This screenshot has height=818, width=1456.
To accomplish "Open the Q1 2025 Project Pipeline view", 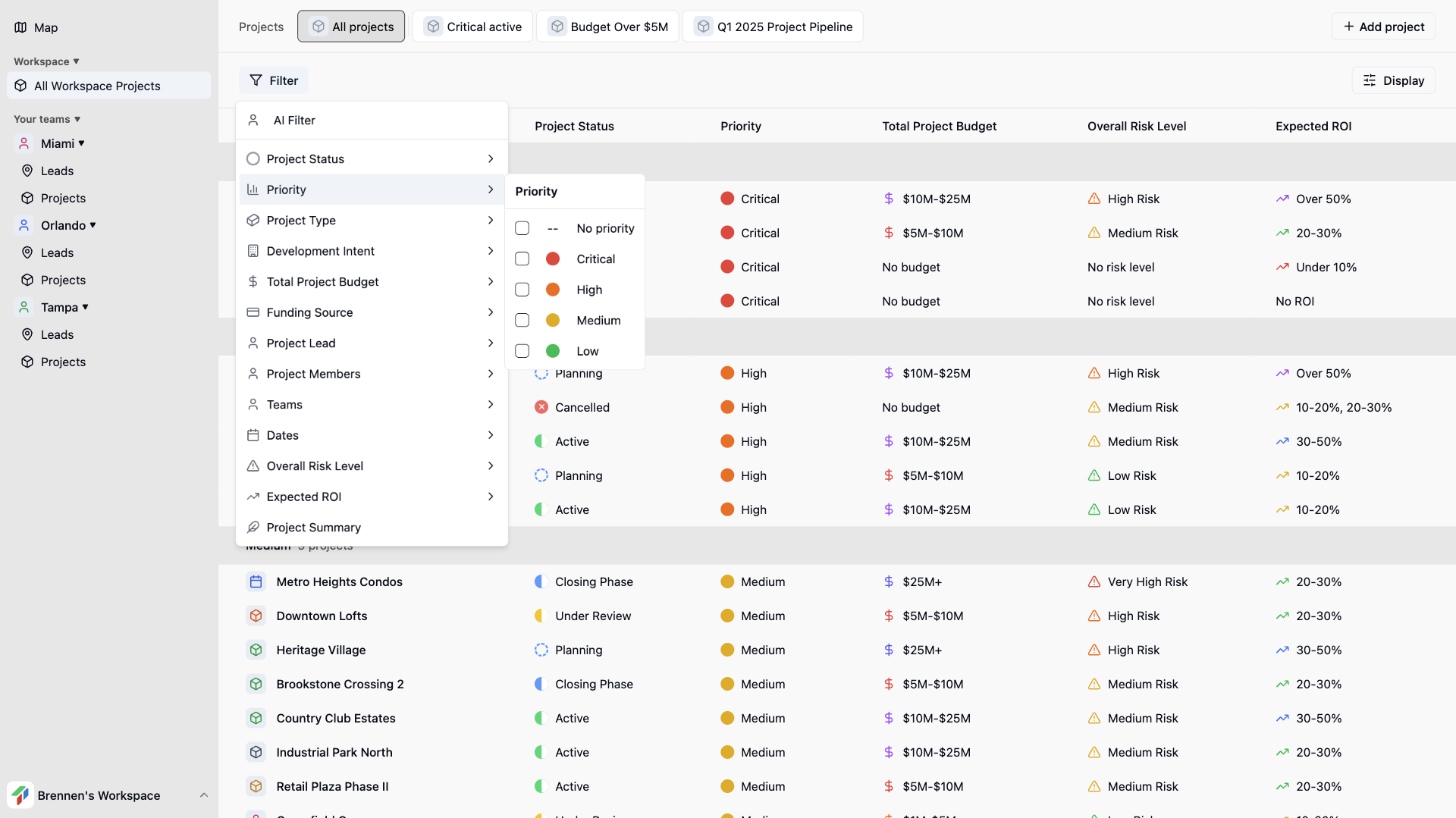I will [x=773, y=26].
